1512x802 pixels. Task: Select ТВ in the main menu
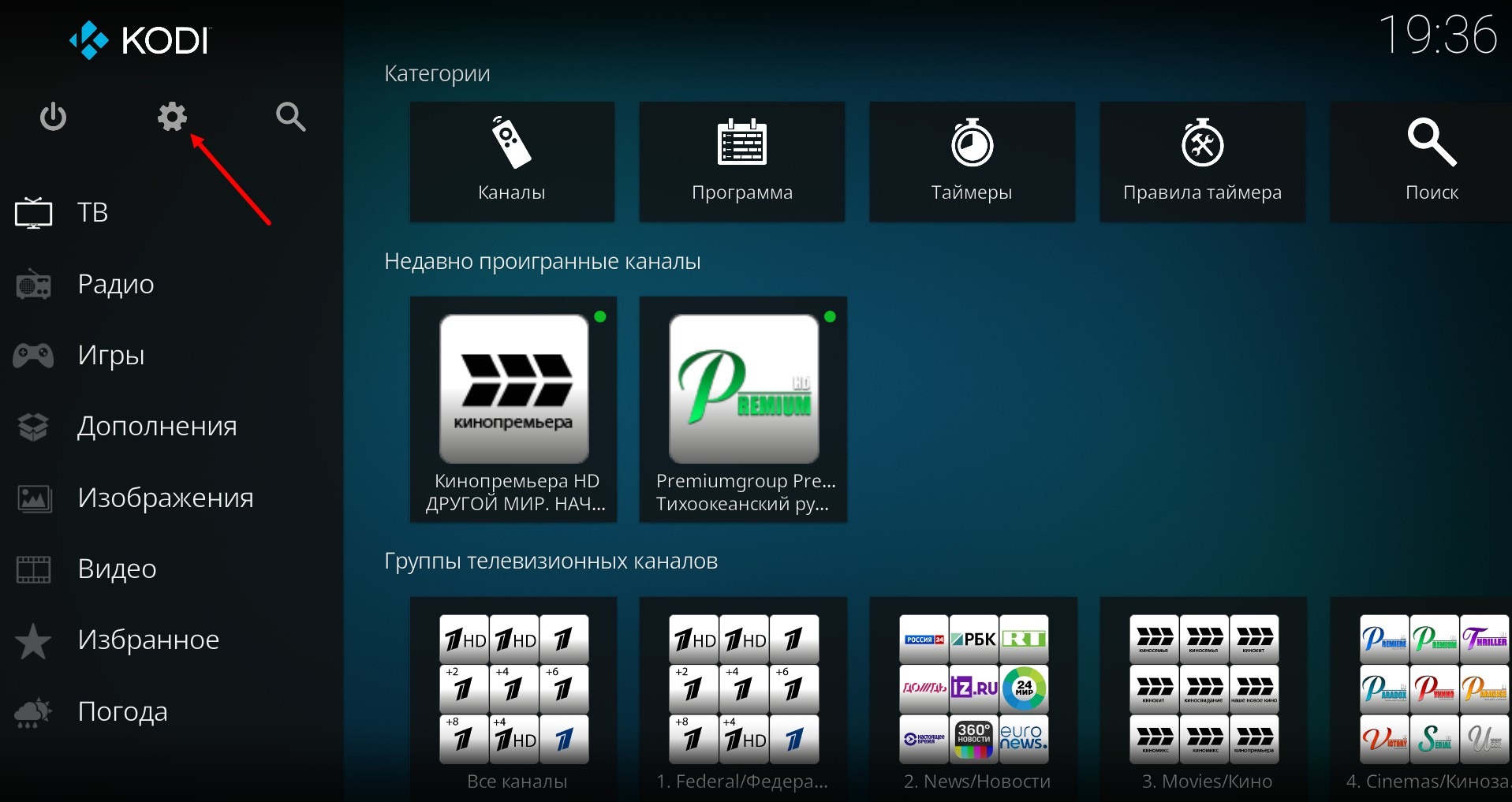(x=92, y=213)
